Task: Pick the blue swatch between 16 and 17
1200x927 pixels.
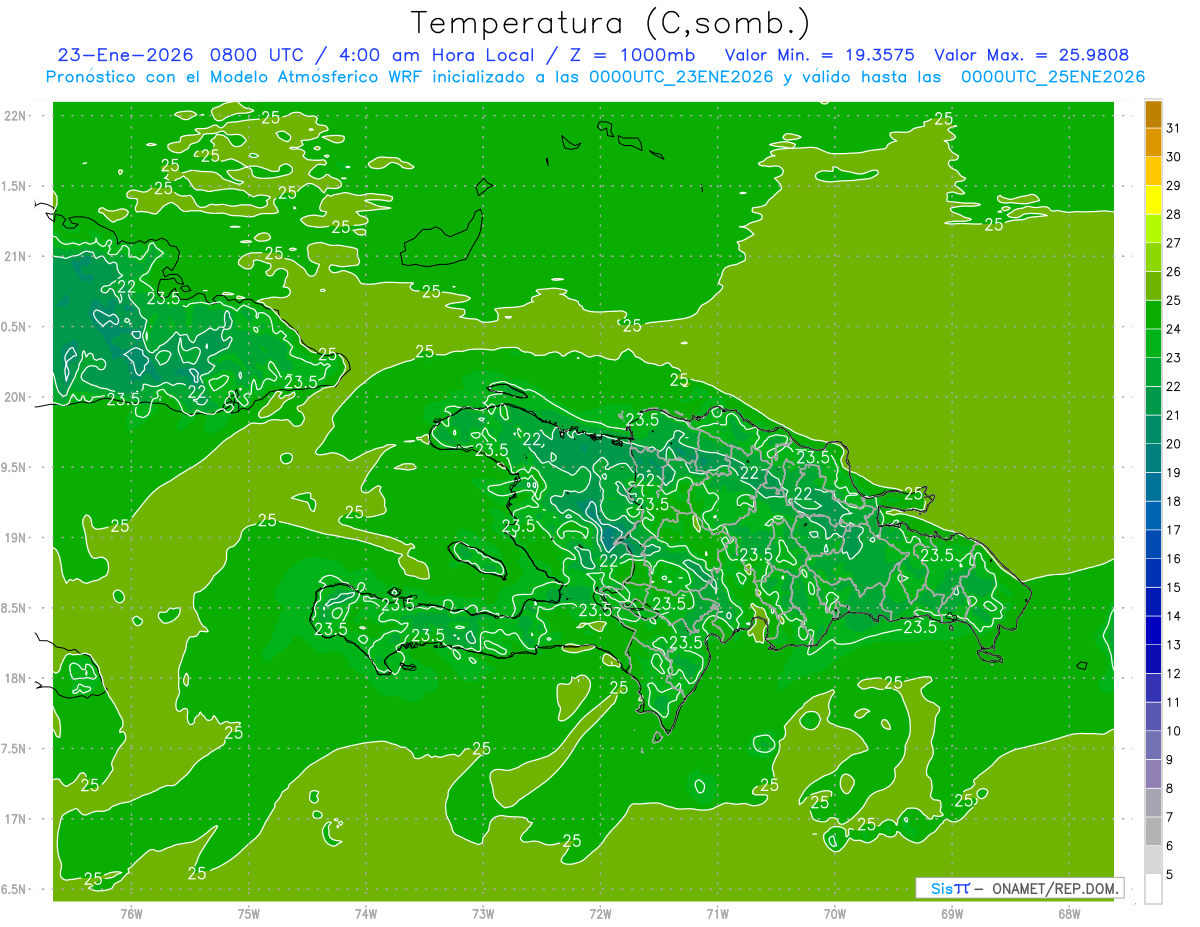Action: tap(1153, 544)
